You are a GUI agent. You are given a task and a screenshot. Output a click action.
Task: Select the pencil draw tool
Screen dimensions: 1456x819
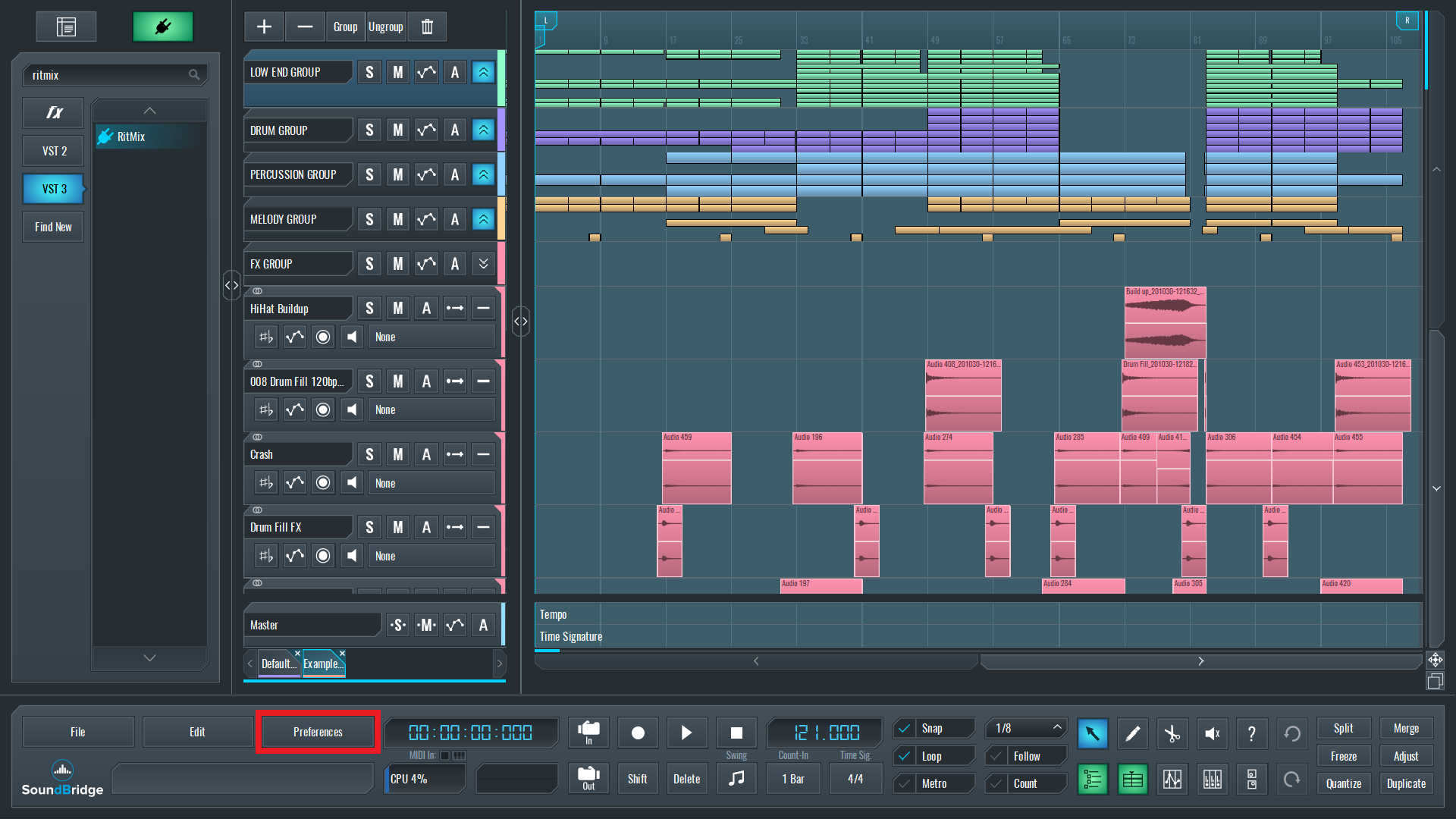click(x=1132, y=733)
